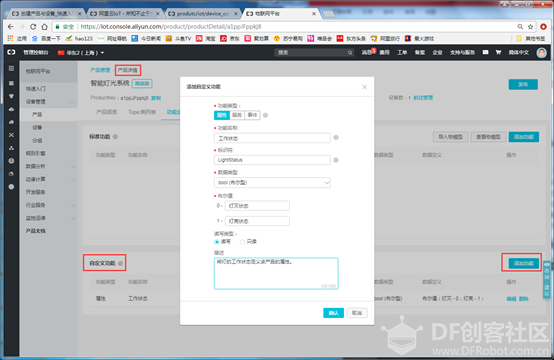Select the 属性 function type

222,115
